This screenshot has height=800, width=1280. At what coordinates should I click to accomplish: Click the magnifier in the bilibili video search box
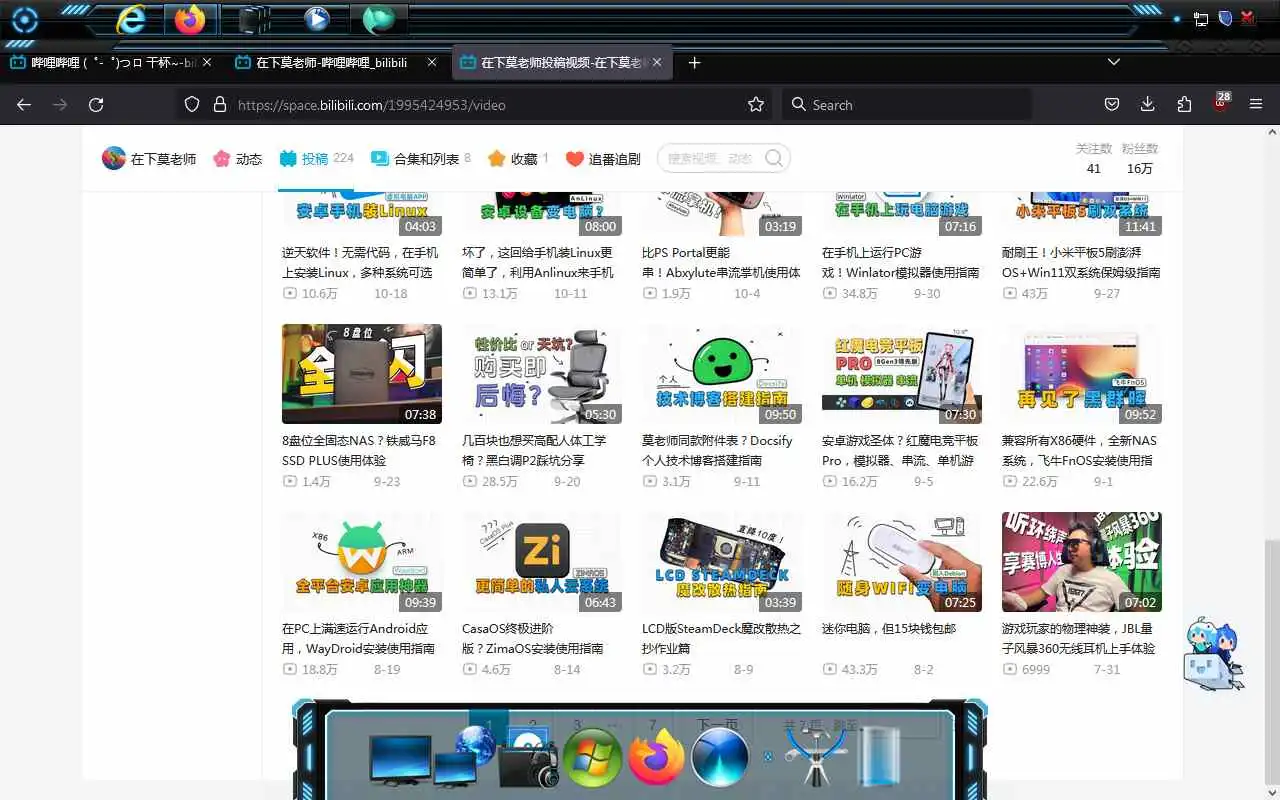coord(774,158)
